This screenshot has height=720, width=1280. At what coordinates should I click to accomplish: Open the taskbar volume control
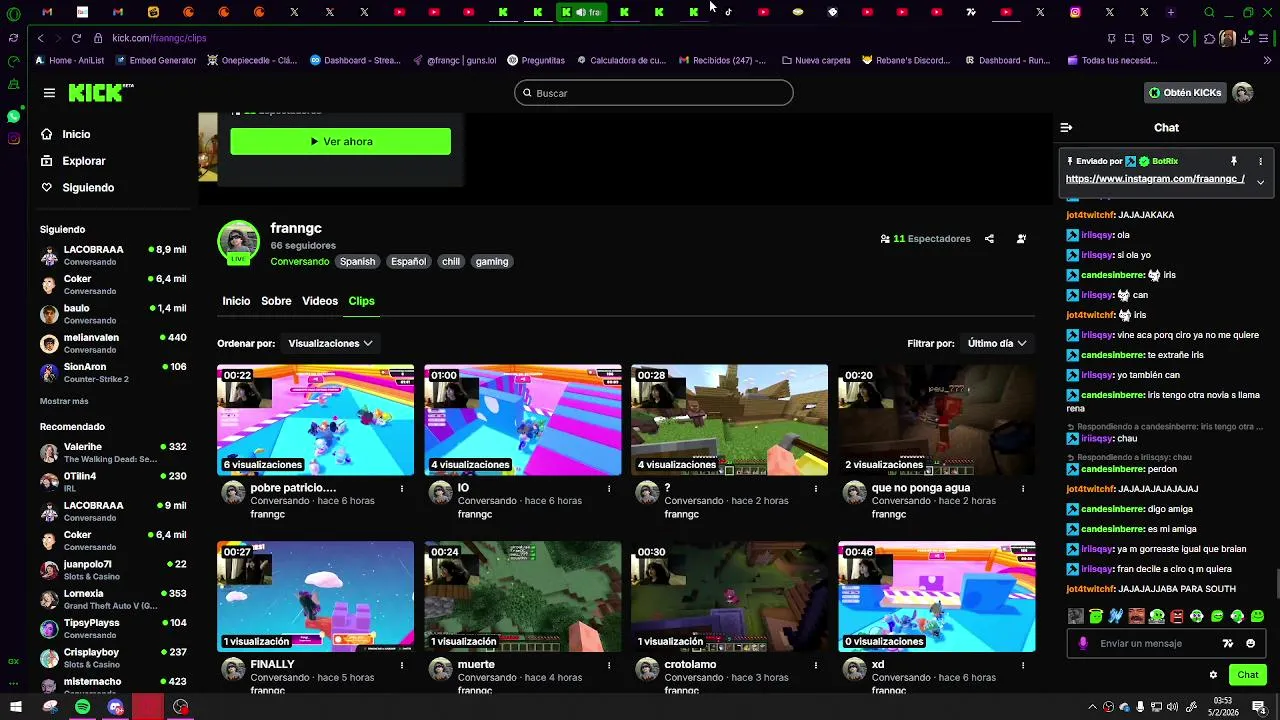pyautogui.click(x=1172, y=707)
